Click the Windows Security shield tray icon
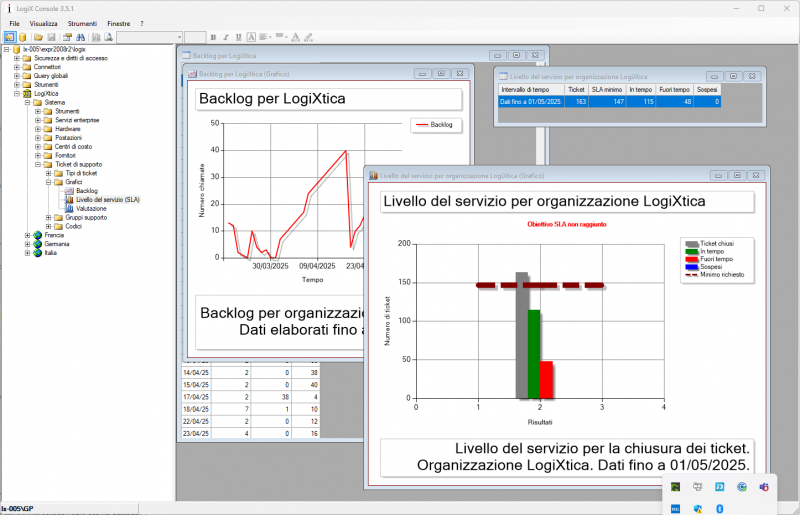The height and width of the screenshot is (515, 800). click(x=697, y=509)
